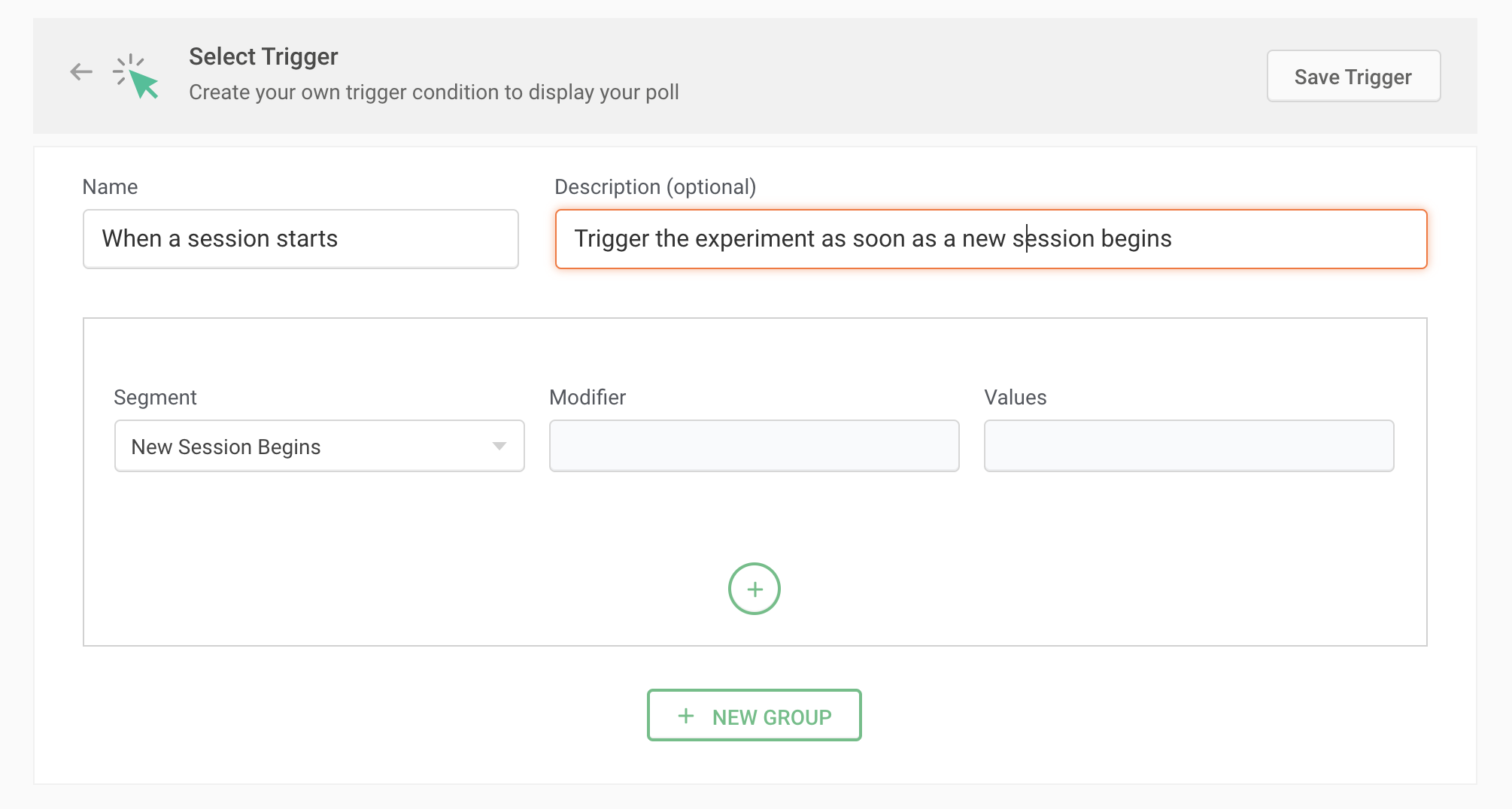The image size is (1512, 809).
Task: Click the Segment label
Action: pyautogui.click(x=155, y=398)
